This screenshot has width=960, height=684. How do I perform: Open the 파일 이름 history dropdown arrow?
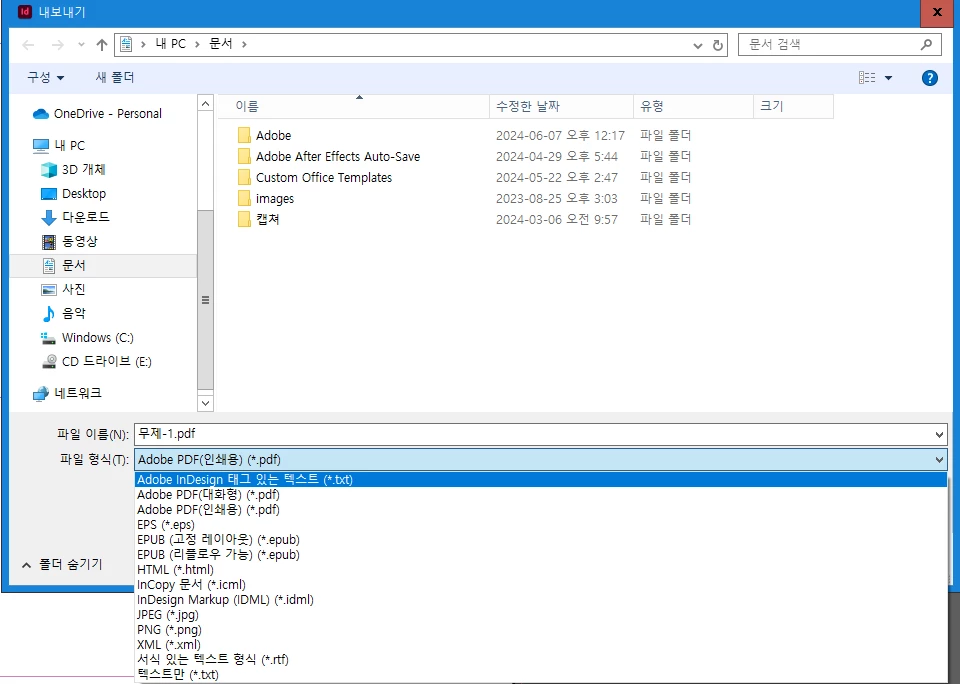click(x=939, y=434)
